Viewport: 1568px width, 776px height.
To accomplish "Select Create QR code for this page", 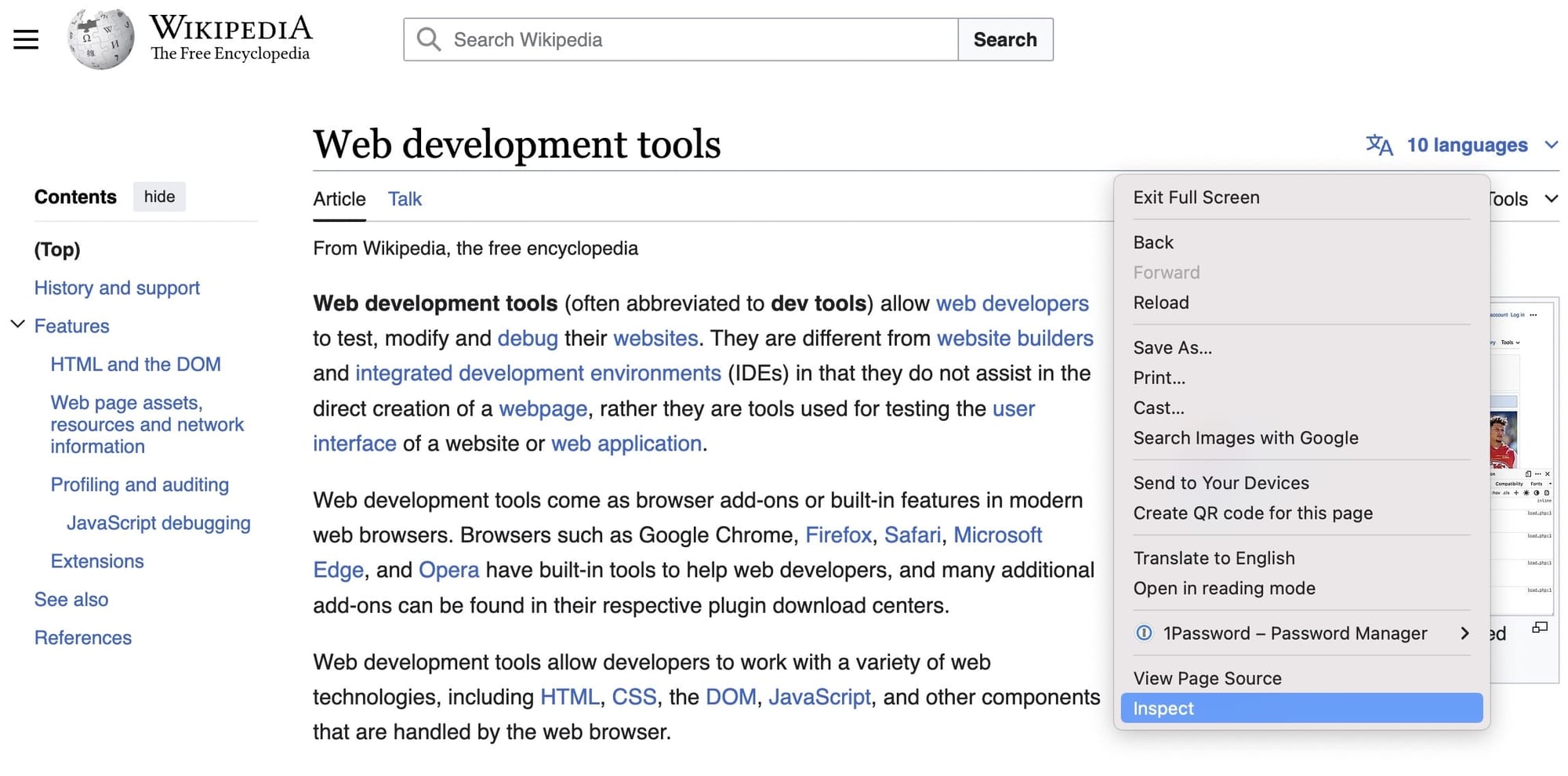I will pyautogui.click(x=1253, y=513).
